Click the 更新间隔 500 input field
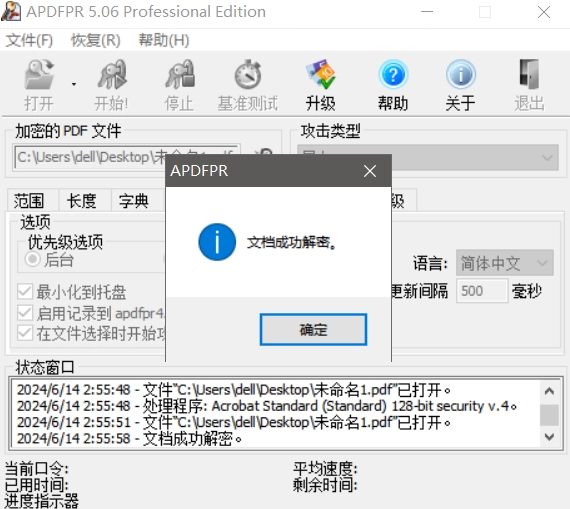 click(x=482, y=291)
